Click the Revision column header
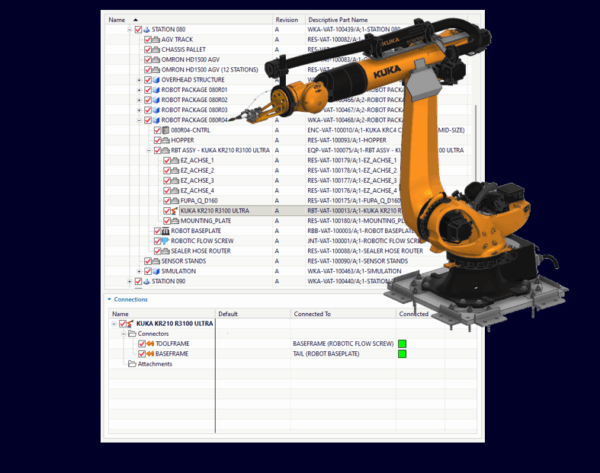The image size is (600, 473). (287, 19)
